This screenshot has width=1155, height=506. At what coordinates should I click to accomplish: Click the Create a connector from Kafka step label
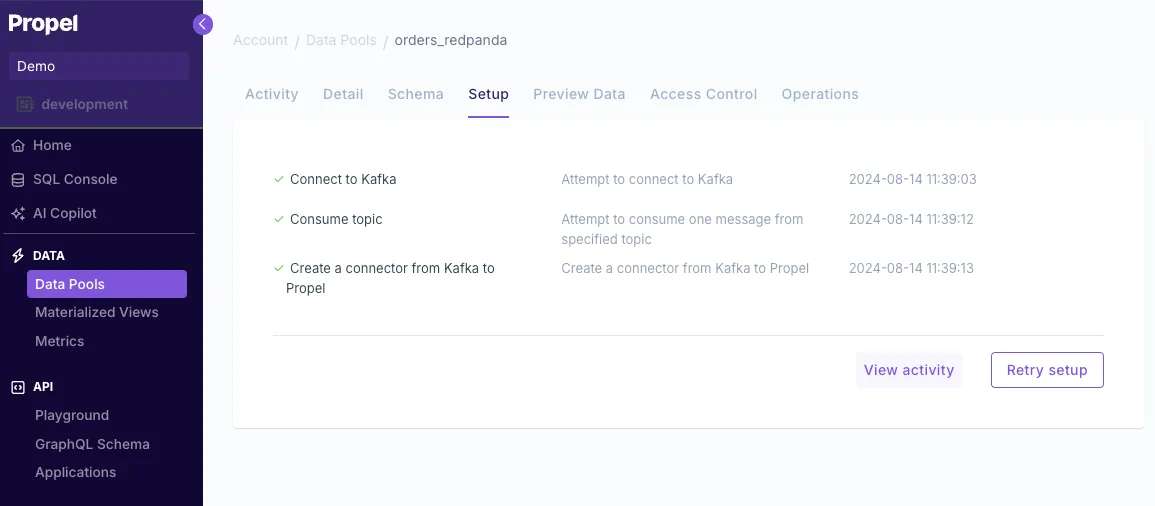click(390, 278)
